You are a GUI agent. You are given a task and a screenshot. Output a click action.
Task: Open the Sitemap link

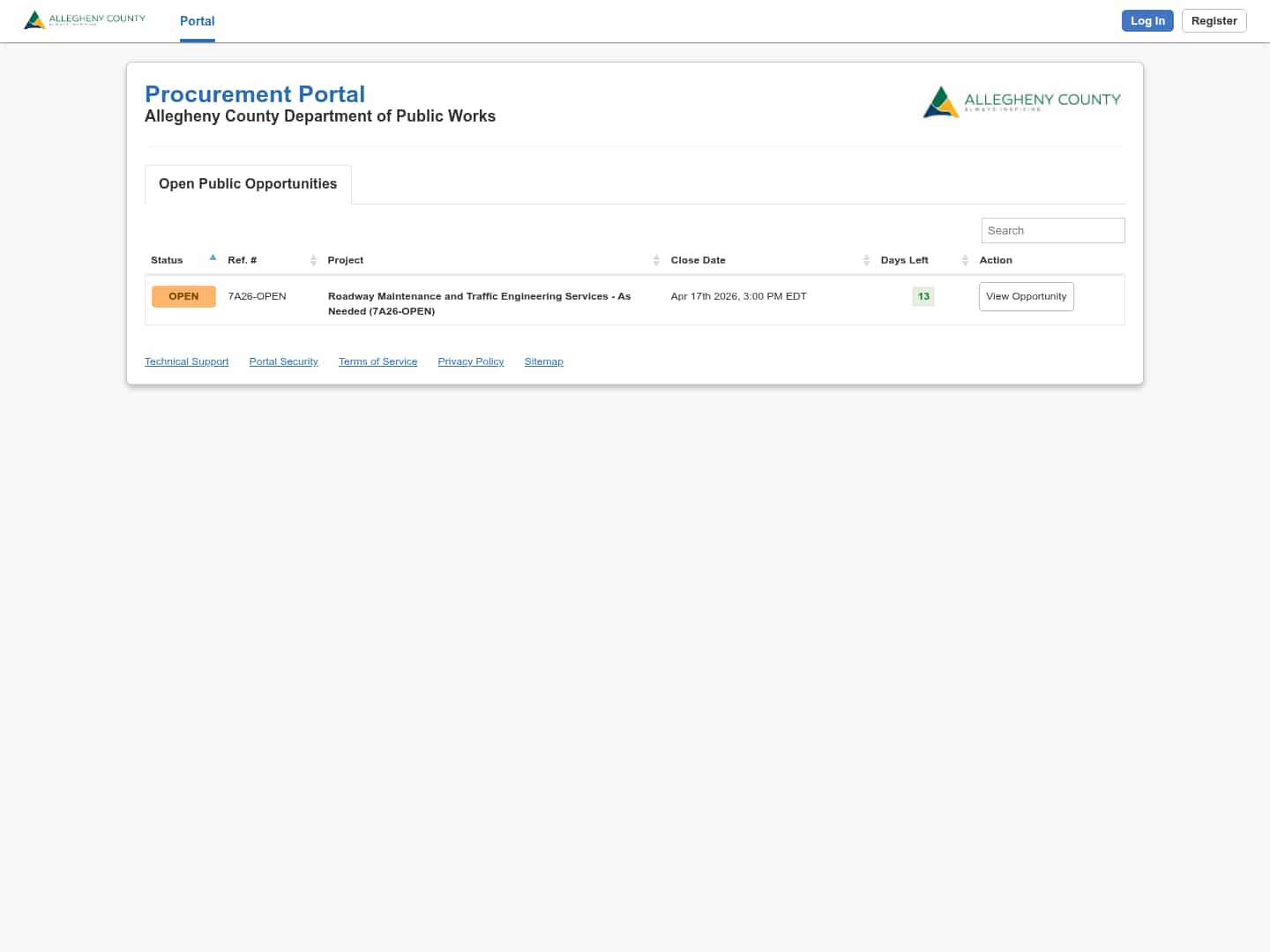(x=543, y=361)
